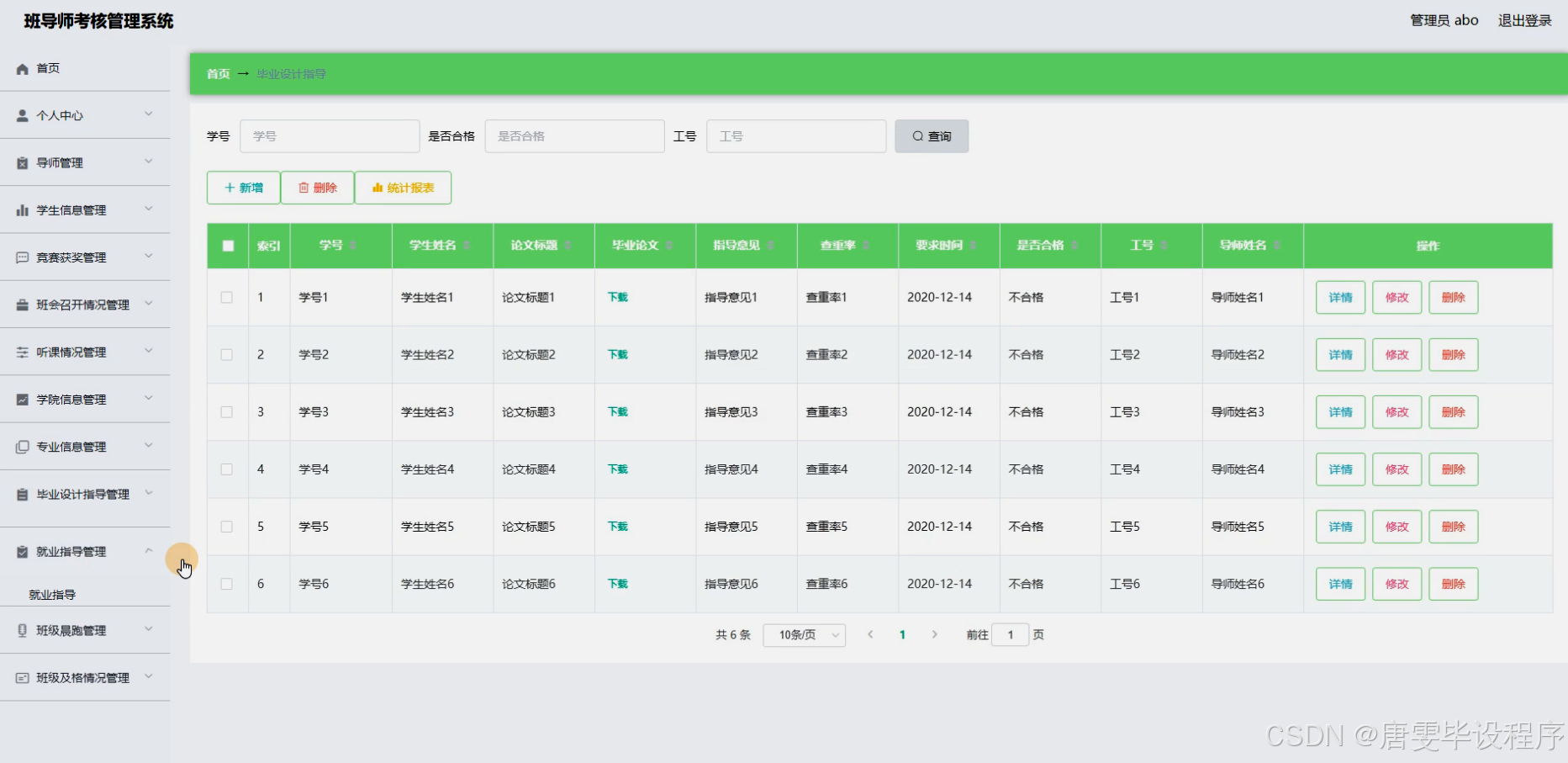This screenshot has width=1568, height=763.
Task: Click the 学号 search input field
Action: 330,136
